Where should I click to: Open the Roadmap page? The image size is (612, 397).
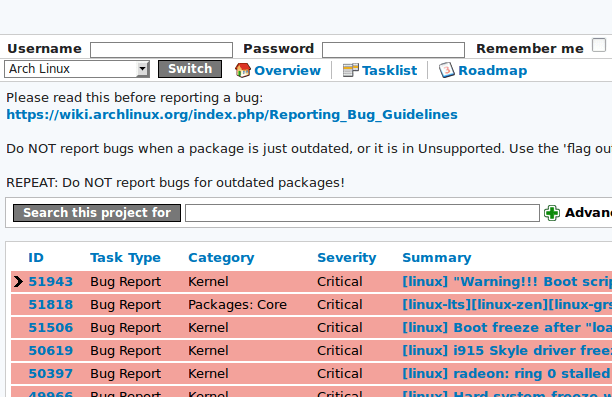coord(493,71)
